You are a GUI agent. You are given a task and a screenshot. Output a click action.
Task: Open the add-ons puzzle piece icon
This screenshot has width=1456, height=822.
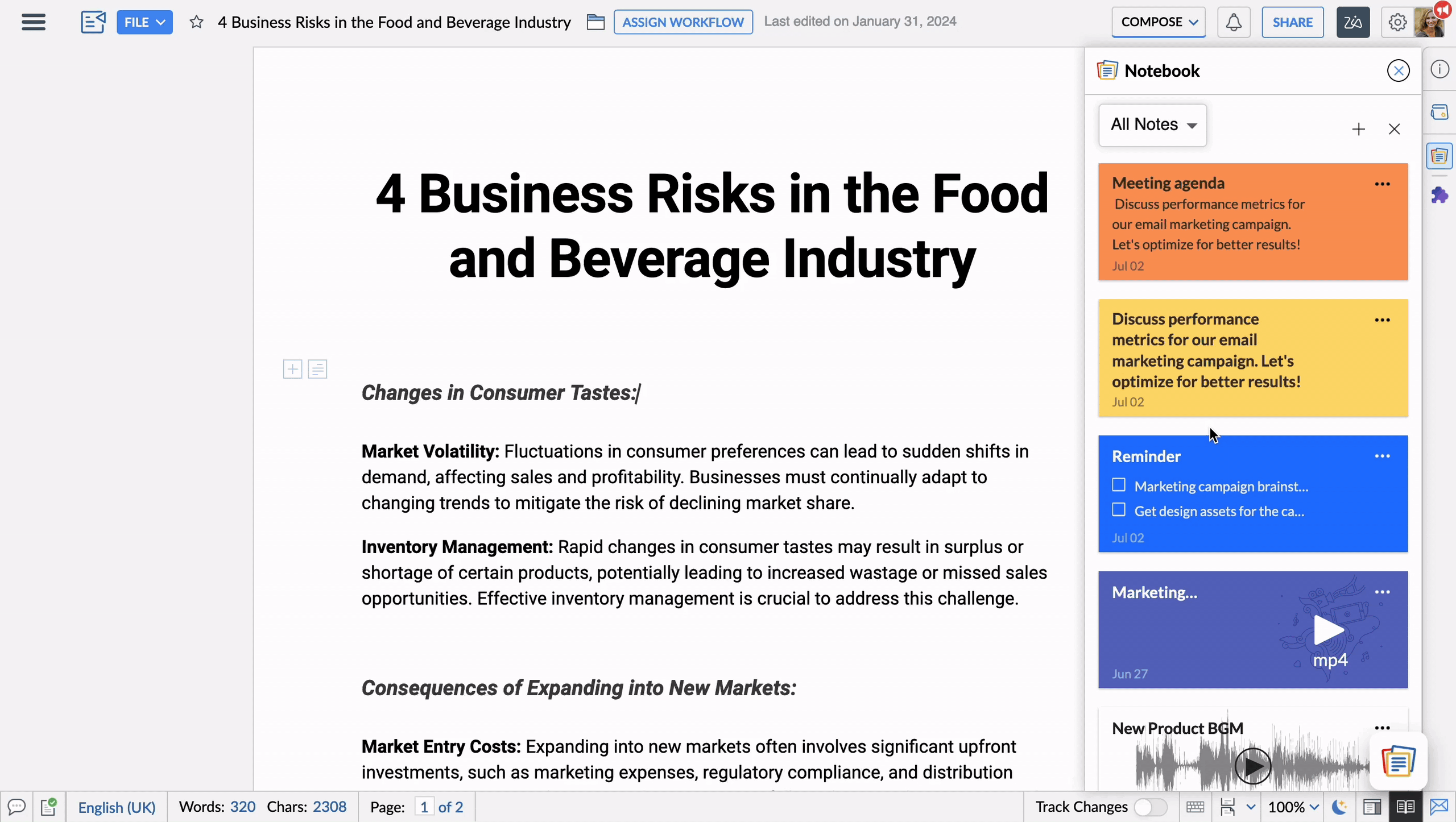point(1440,196)
